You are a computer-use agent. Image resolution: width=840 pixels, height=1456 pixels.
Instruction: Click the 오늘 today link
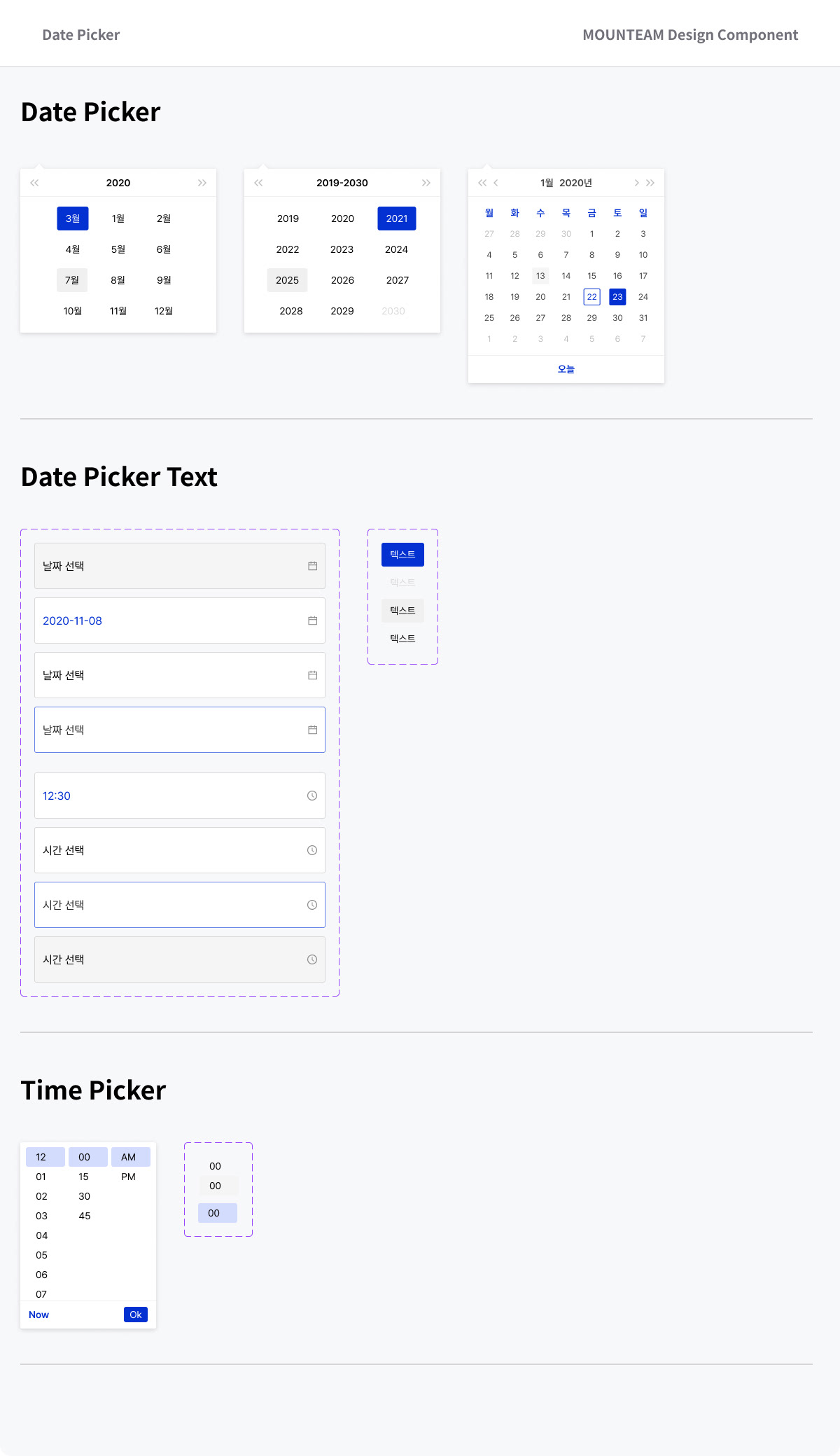566,369
